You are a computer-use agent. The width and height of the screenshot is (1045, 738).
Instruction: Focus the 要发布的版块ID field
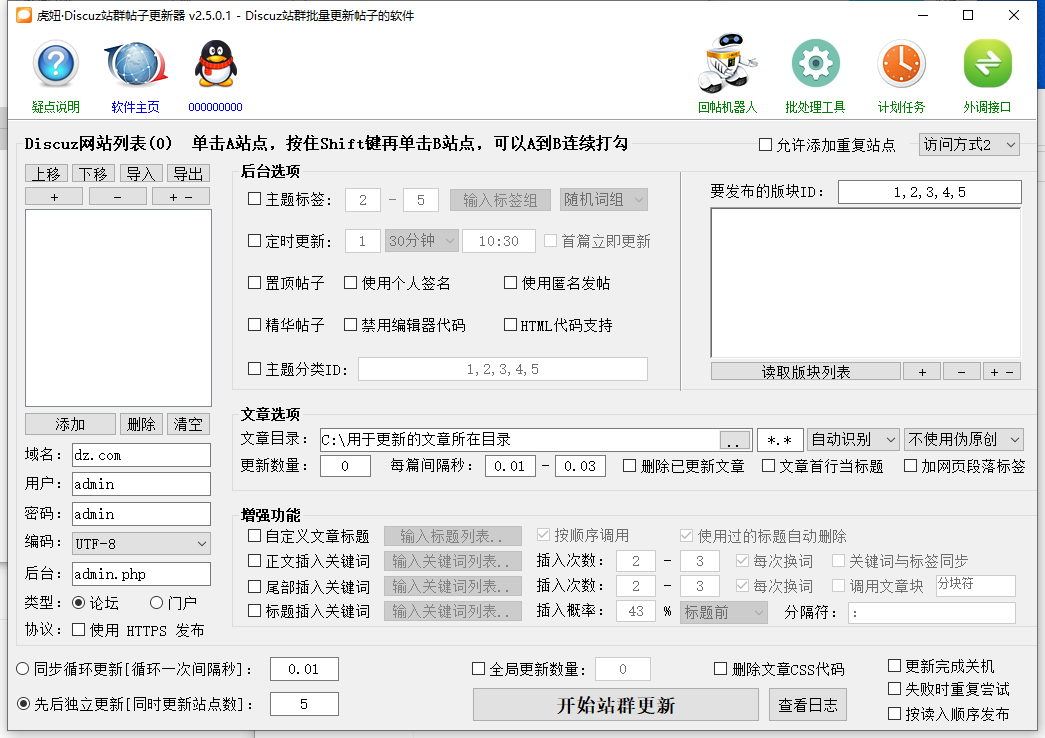[930, 192]
